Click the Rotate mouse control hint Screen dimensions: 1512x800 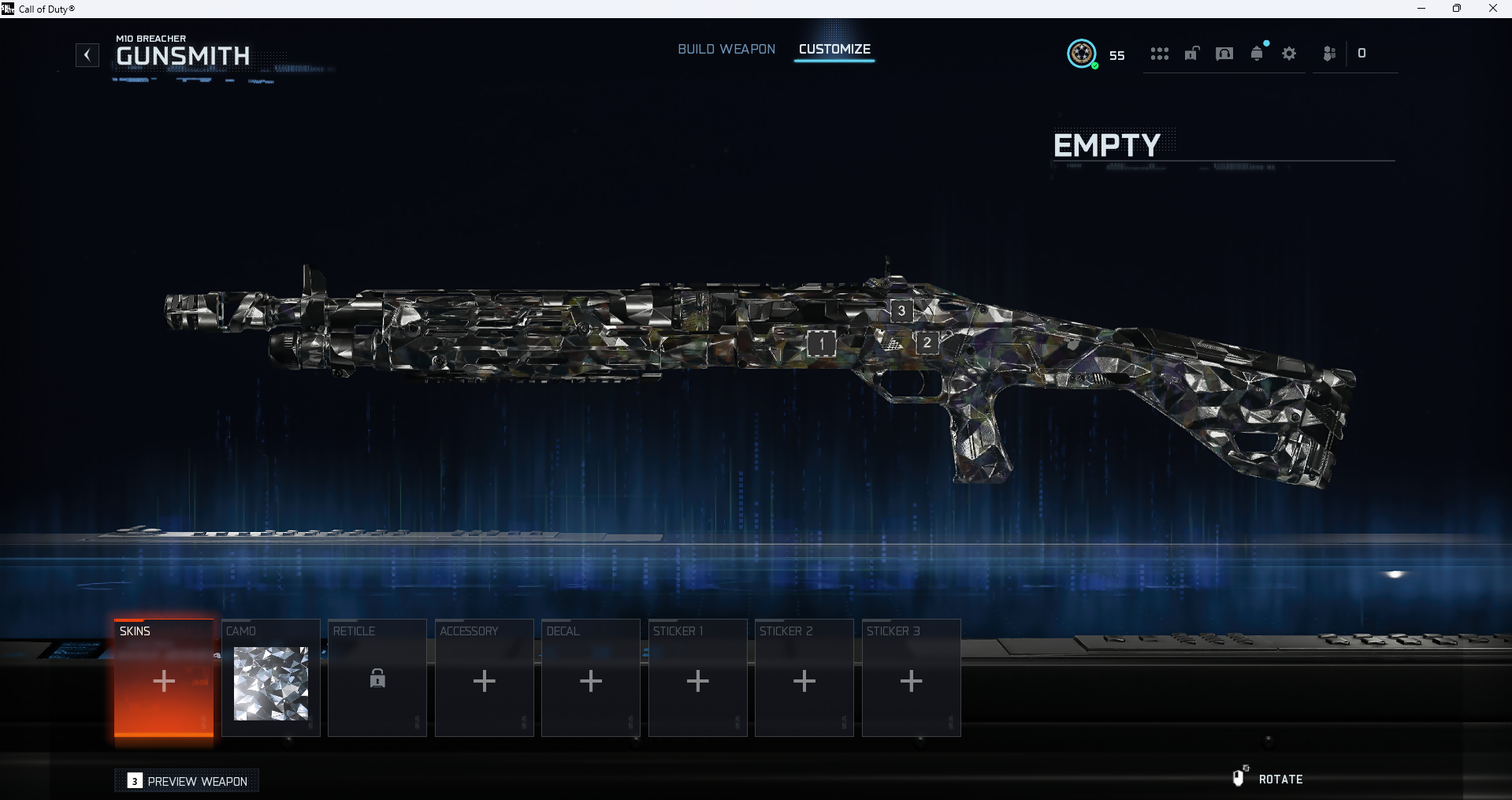pos(1269,779)
